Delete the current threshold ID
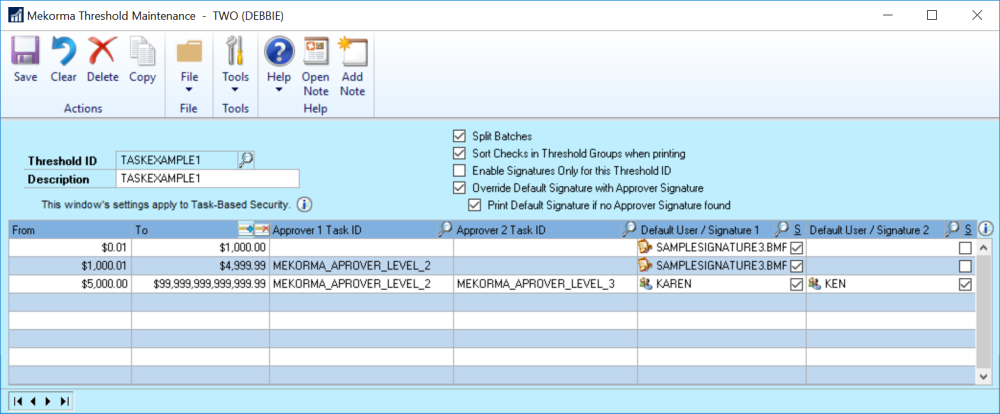Image resolution: width=1000 pixels, height=414 pixels. 103,60
